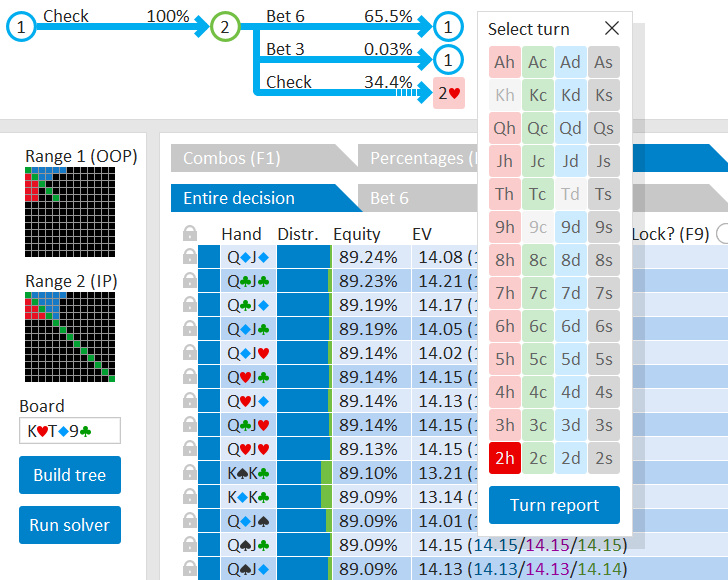Image resolution: width=728 pixels, height=580 pixels.
Task: Click the Build tree button
Action: (69, 475)
